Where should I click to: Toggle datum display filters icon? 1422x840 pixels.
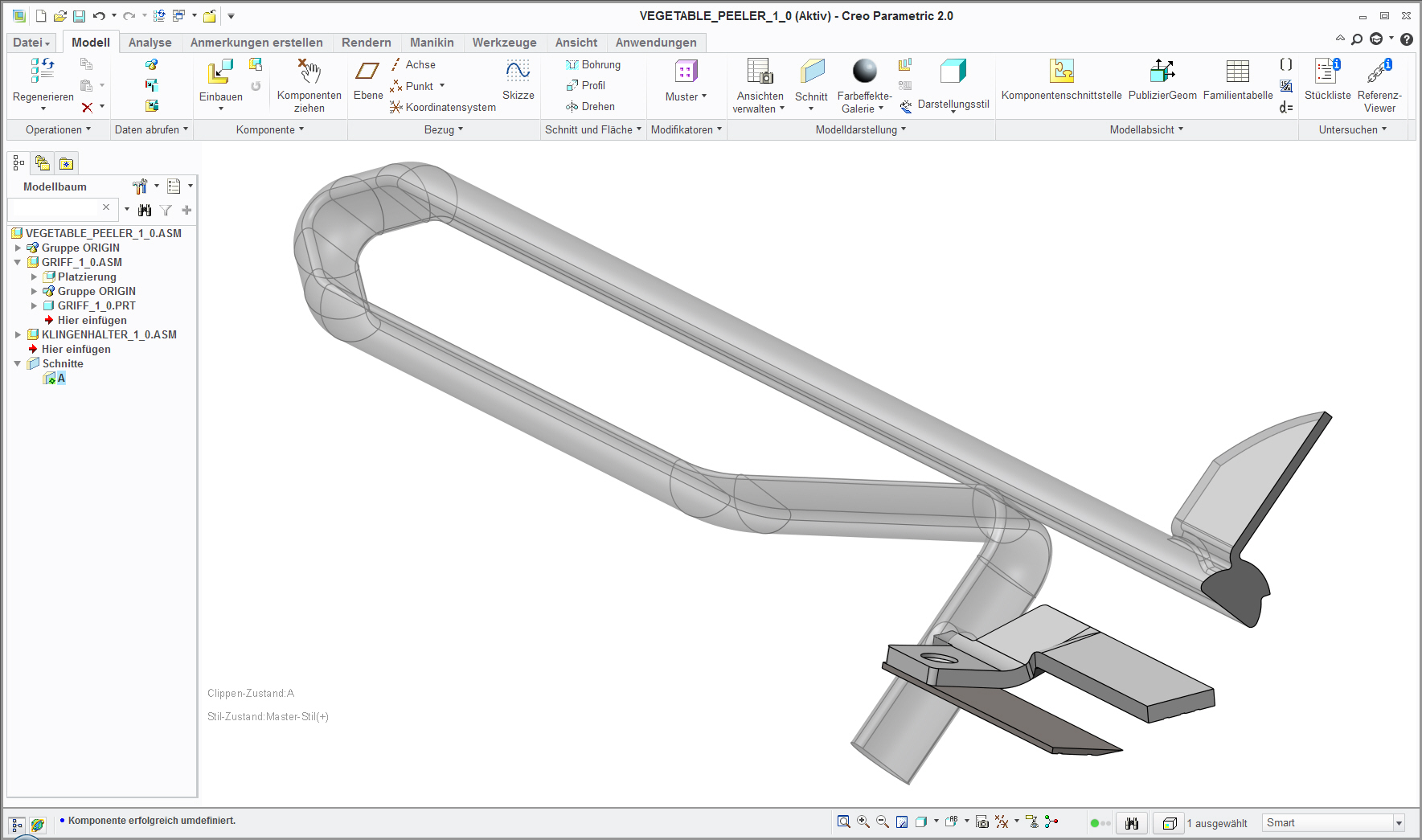point(1002,822)
